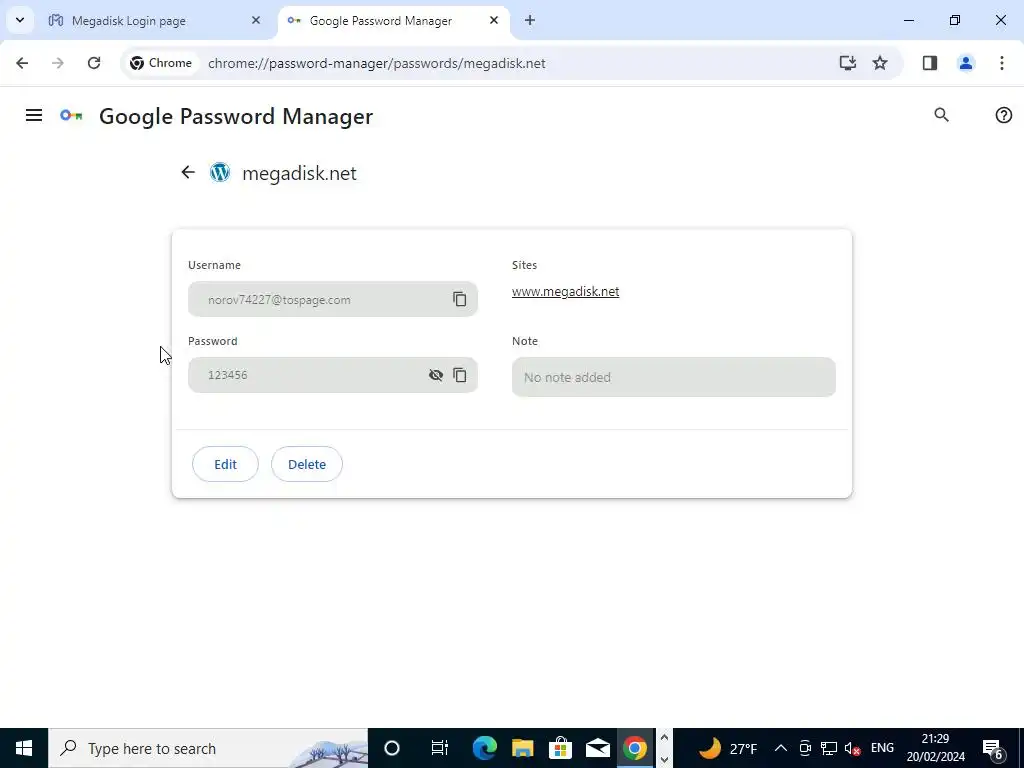The image size is (1024, 768).
Task: Open the Chrome side panel
Action: [930, 63]
